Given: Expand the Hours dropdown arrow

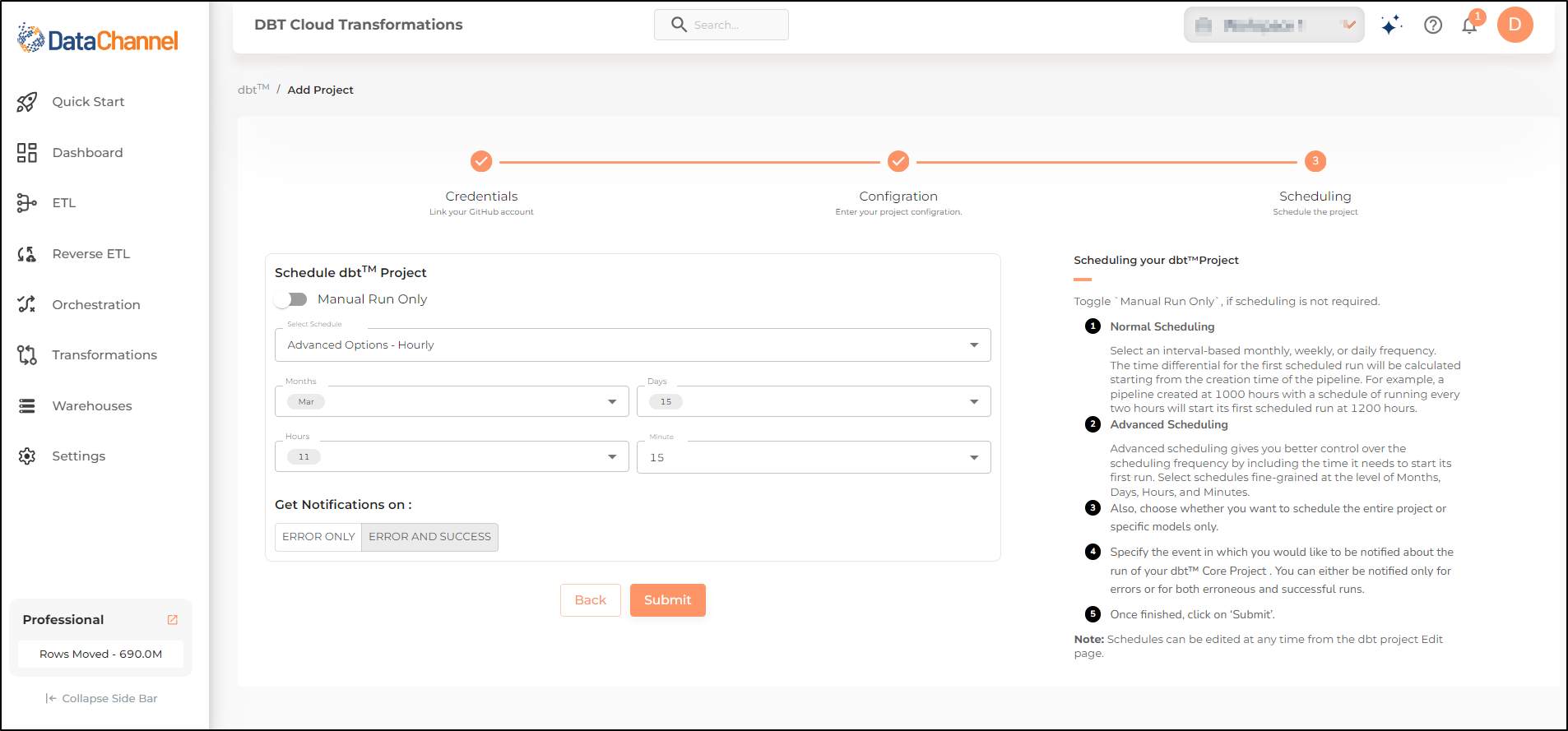Looking at the screenshot, I should pyautogui.click(x=612, y=457).
